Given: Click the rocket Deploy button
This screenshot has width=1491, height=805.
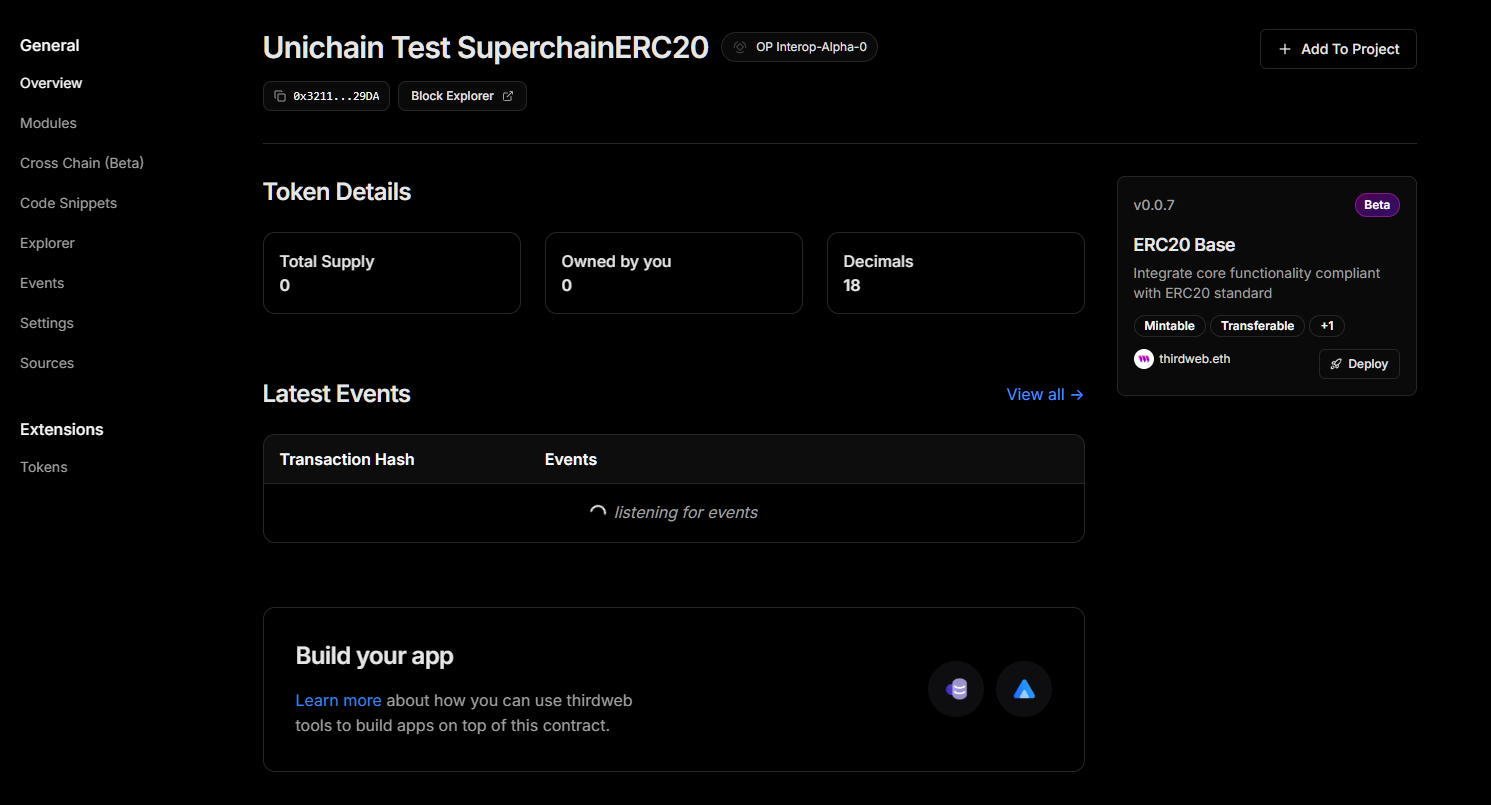Looking at the screenshot, I should click(x=1359, y=364).
